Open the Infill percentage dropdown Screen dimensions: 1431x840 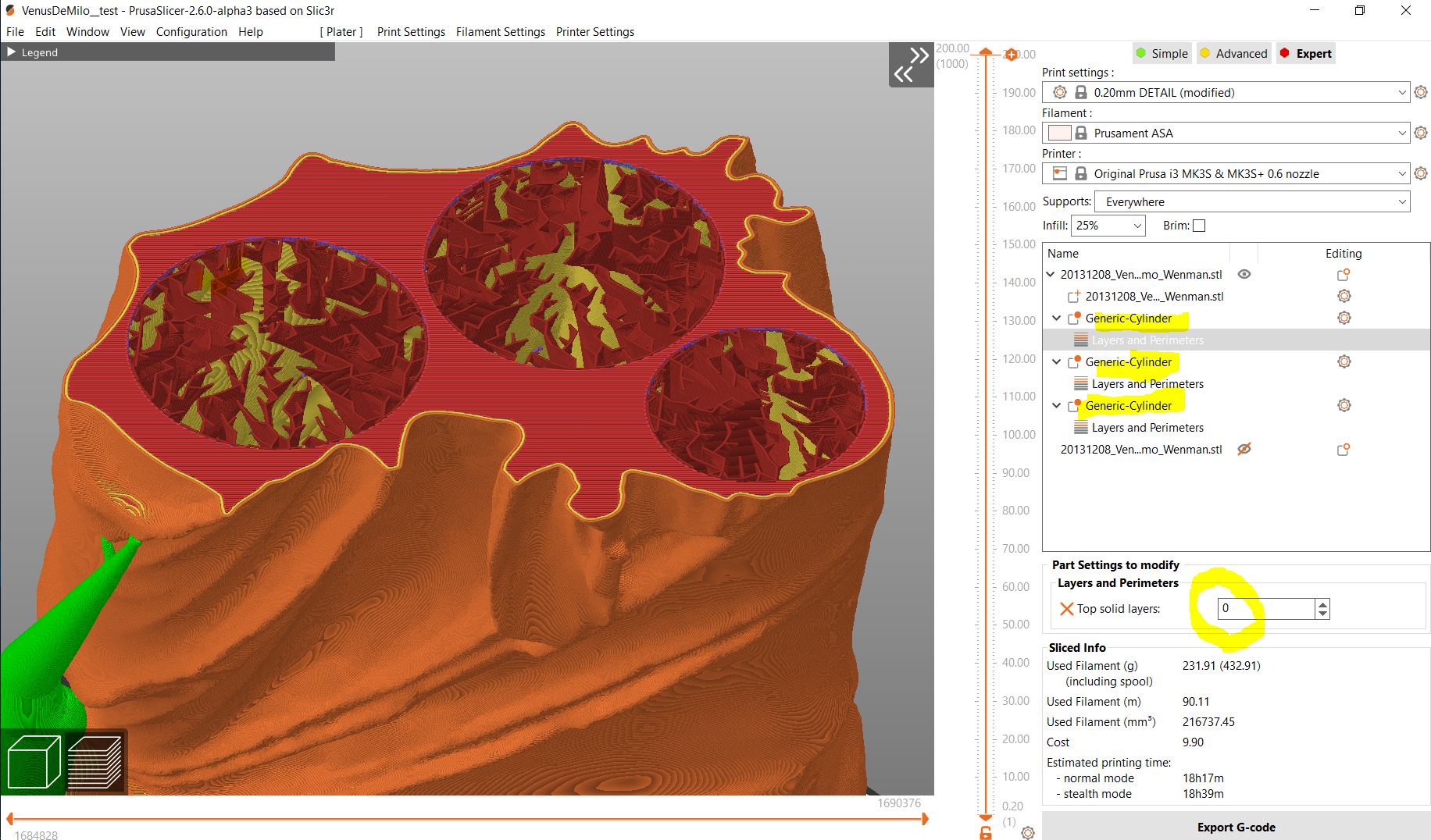point(1108,226)
